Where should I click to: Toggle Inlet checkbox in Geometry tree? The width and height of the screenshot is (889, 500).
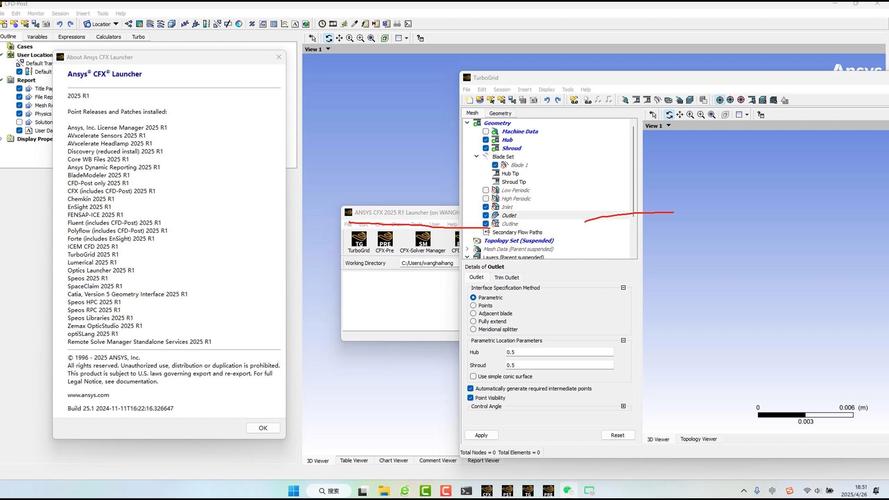coord(486,207)
